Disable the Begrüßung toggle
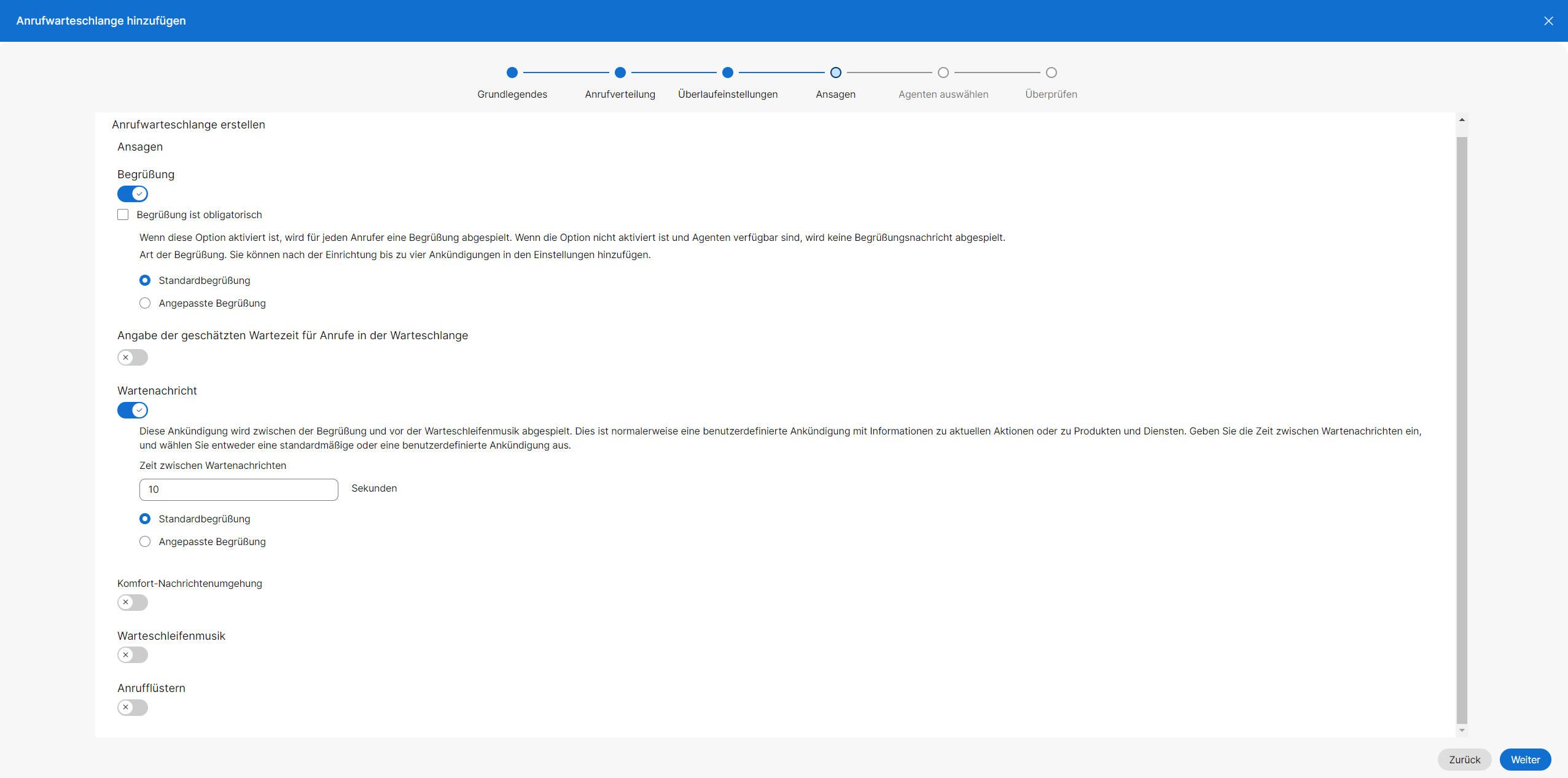 pos(133,194)
